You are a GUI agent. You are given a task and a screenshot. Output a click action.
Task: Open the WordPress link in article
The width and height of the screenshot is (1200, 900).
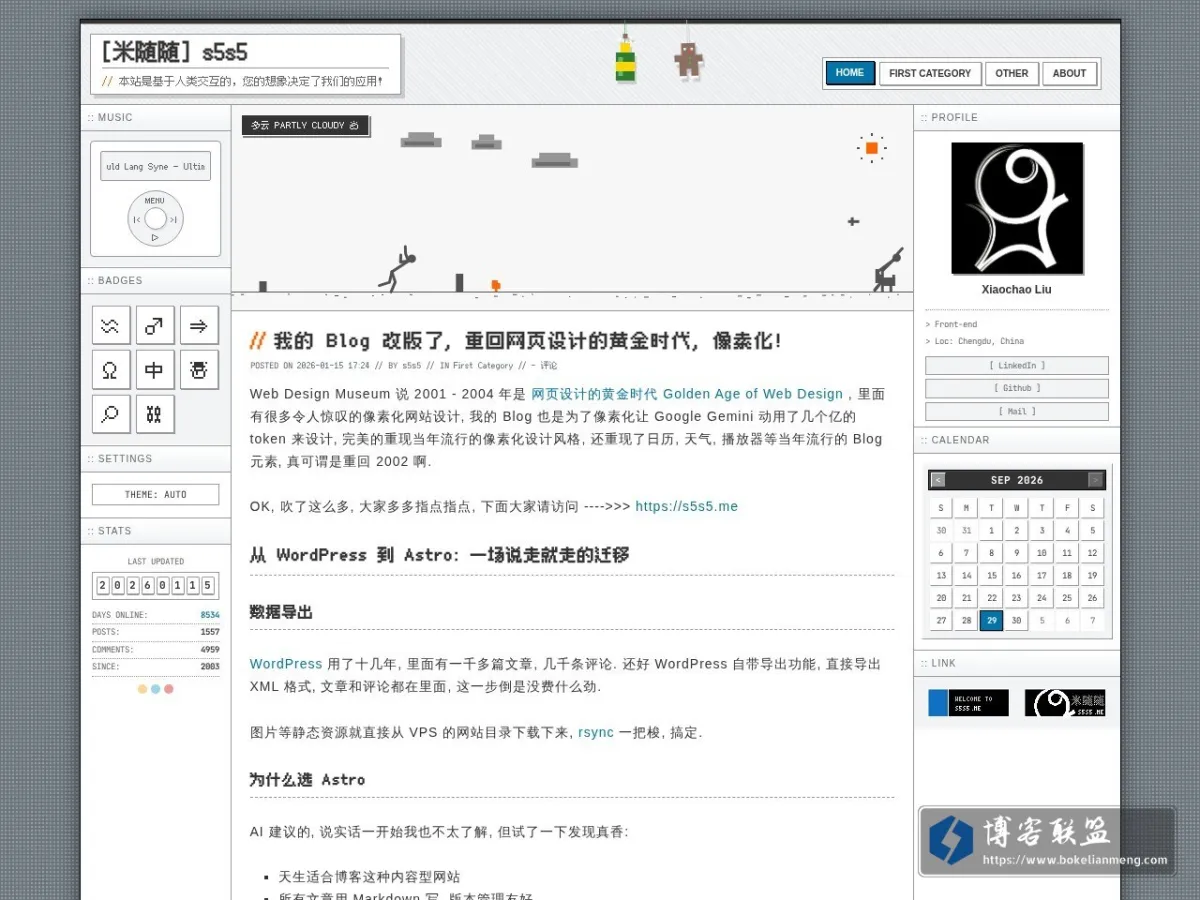pyautogui.click(x=286, y=664)
